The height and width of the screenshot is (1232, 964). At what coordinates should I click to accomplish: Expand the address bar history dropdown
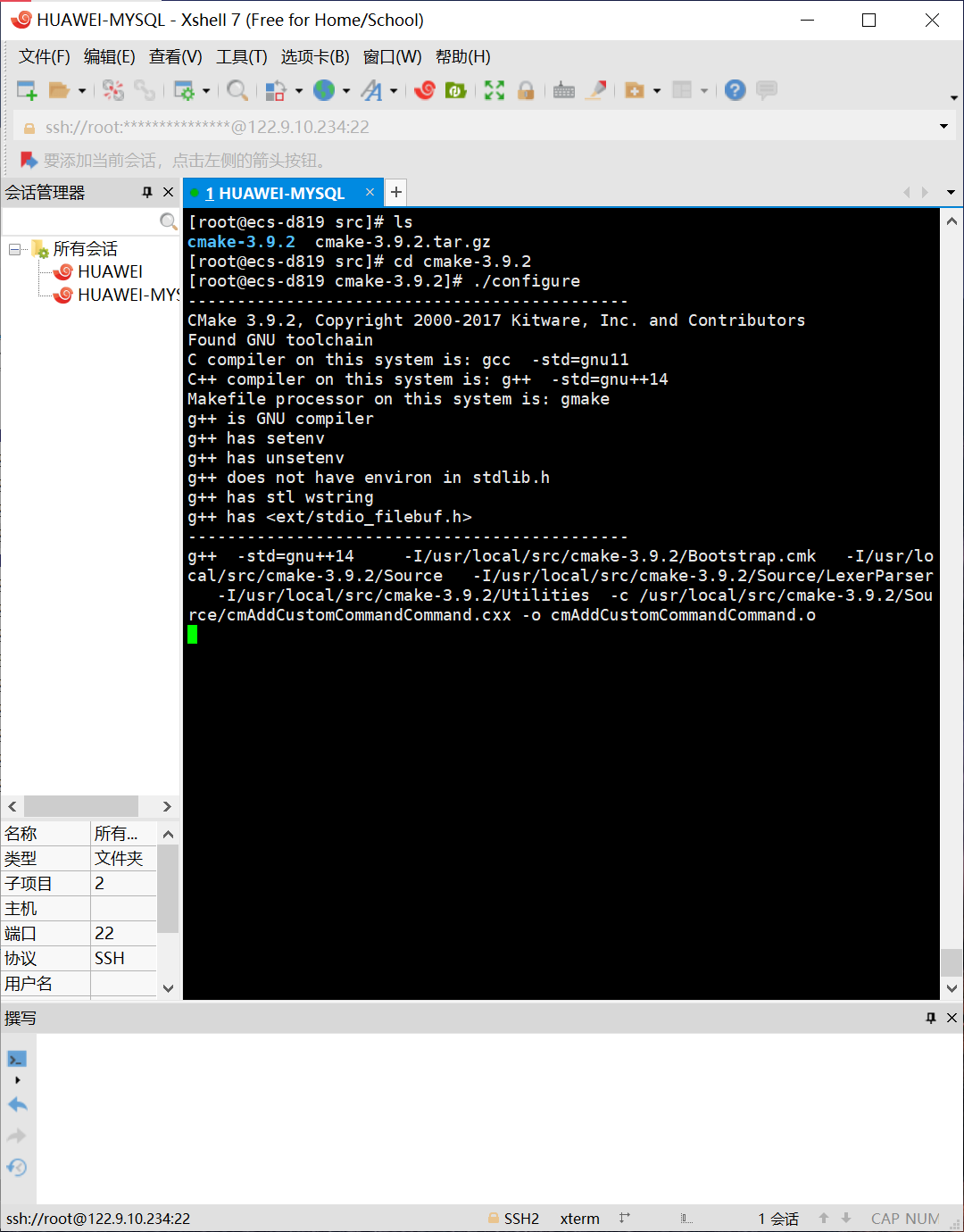pyautogui.click(x=943, y=127)
